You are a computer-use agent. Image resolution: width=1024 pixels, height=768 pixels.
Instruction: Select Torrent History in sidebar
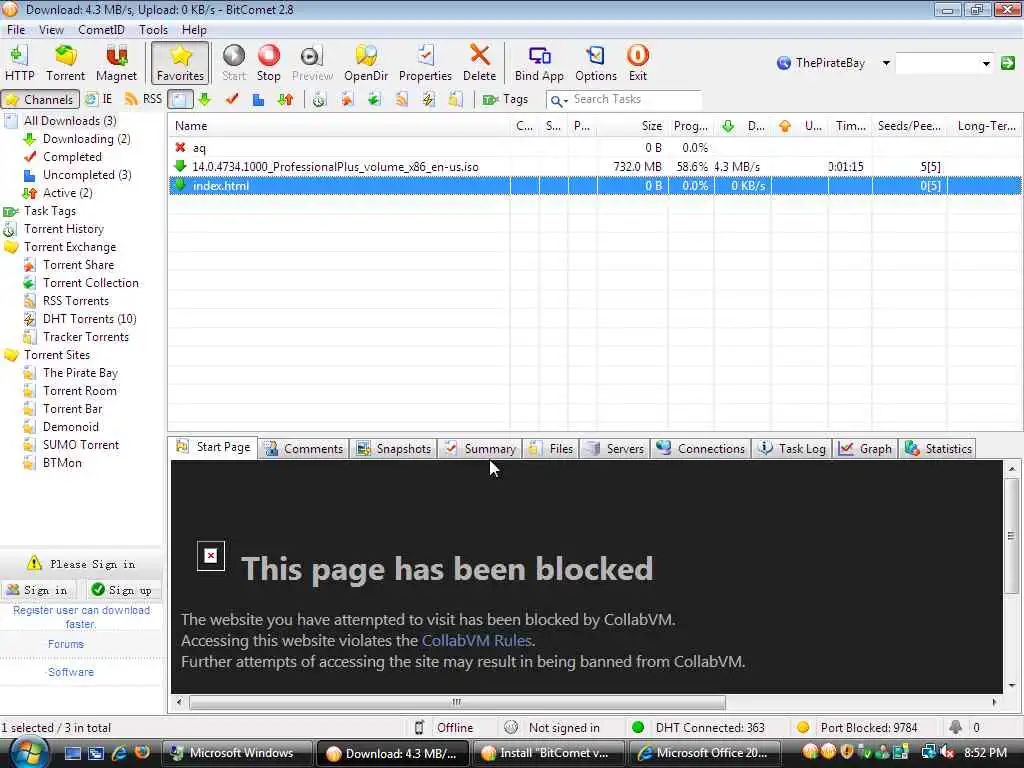tap(64, 229)
